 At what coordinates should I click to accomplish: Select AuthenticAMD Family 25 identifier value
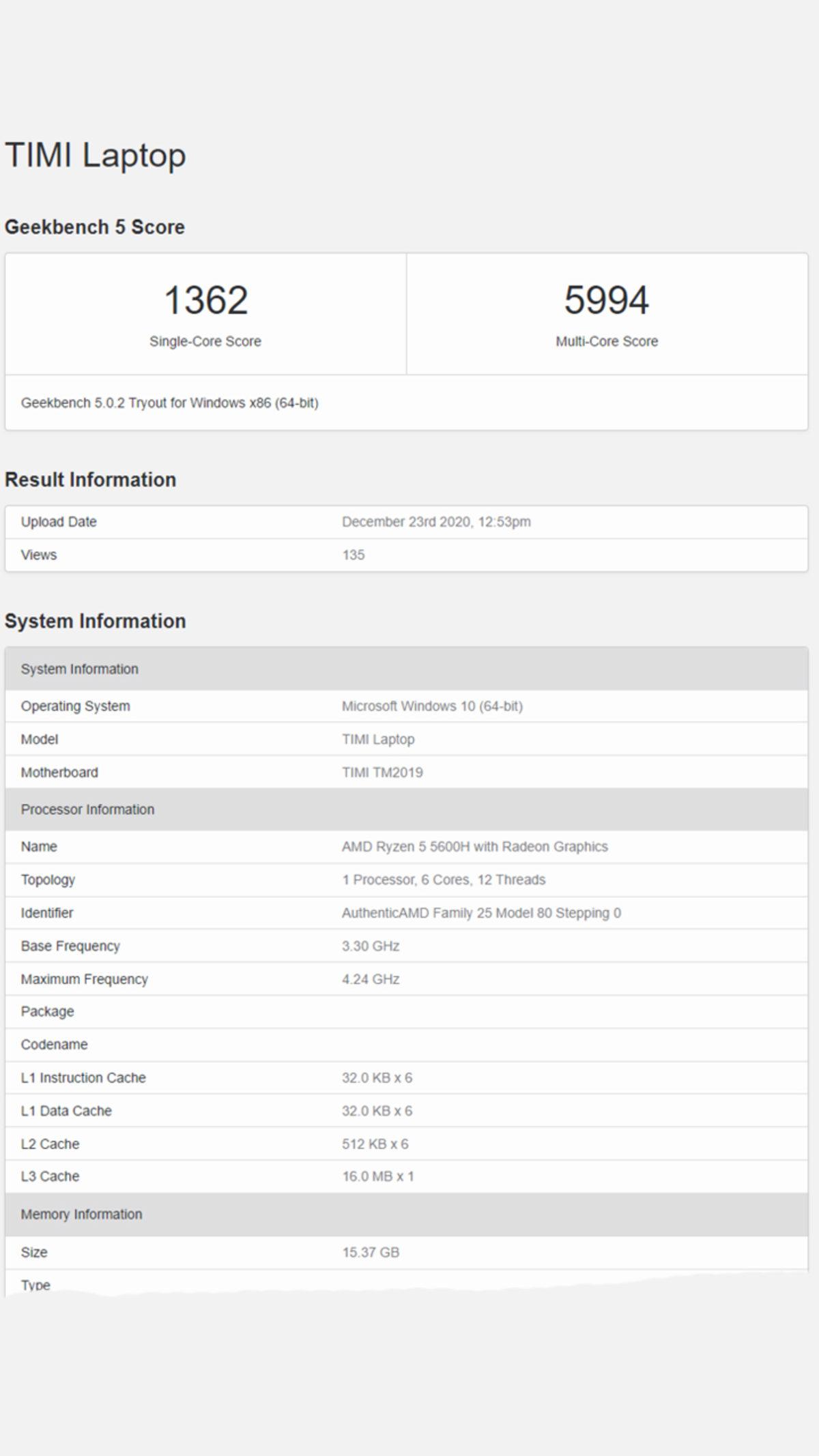pyautogui.click(x=481, y=913)
